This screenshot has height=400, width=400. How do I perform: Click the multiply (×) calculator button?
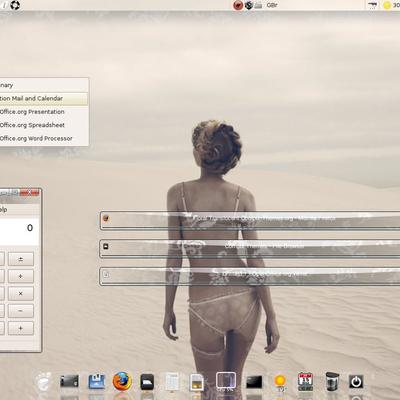tap(21, 294)
